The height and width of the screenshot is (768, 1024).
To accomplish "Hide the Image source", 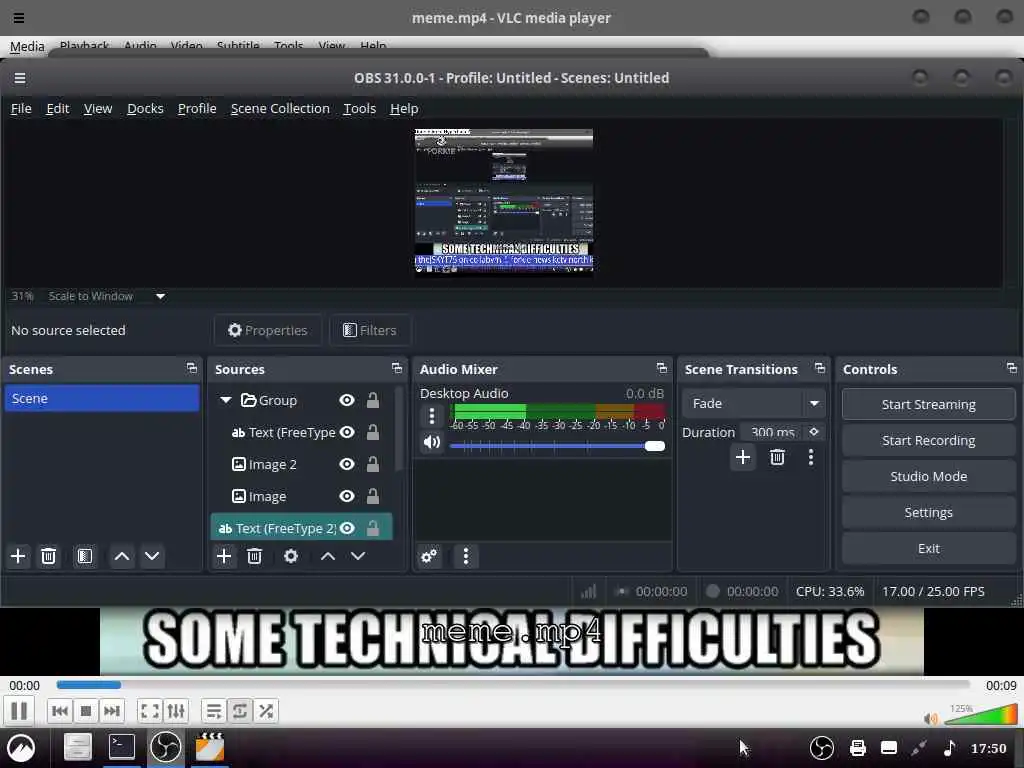I will (347, 496).
